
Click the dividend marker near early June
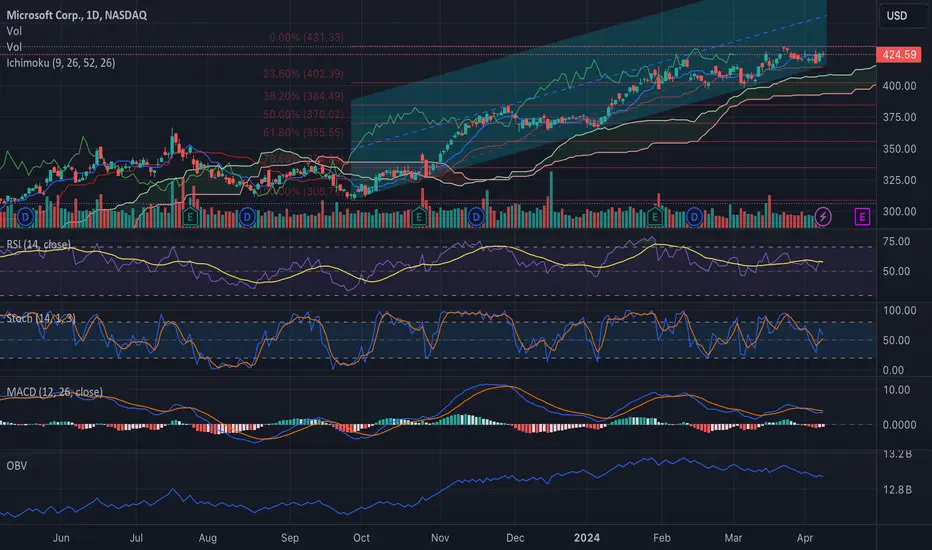coord(25,217)
